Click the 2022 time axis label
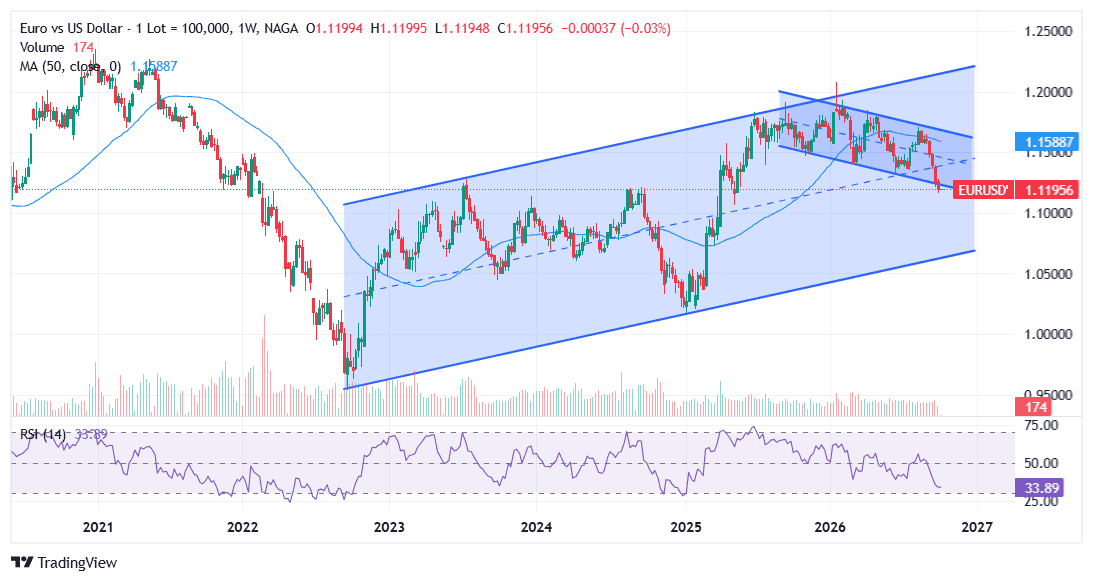The image size is (1093, 582). (243, 527)
